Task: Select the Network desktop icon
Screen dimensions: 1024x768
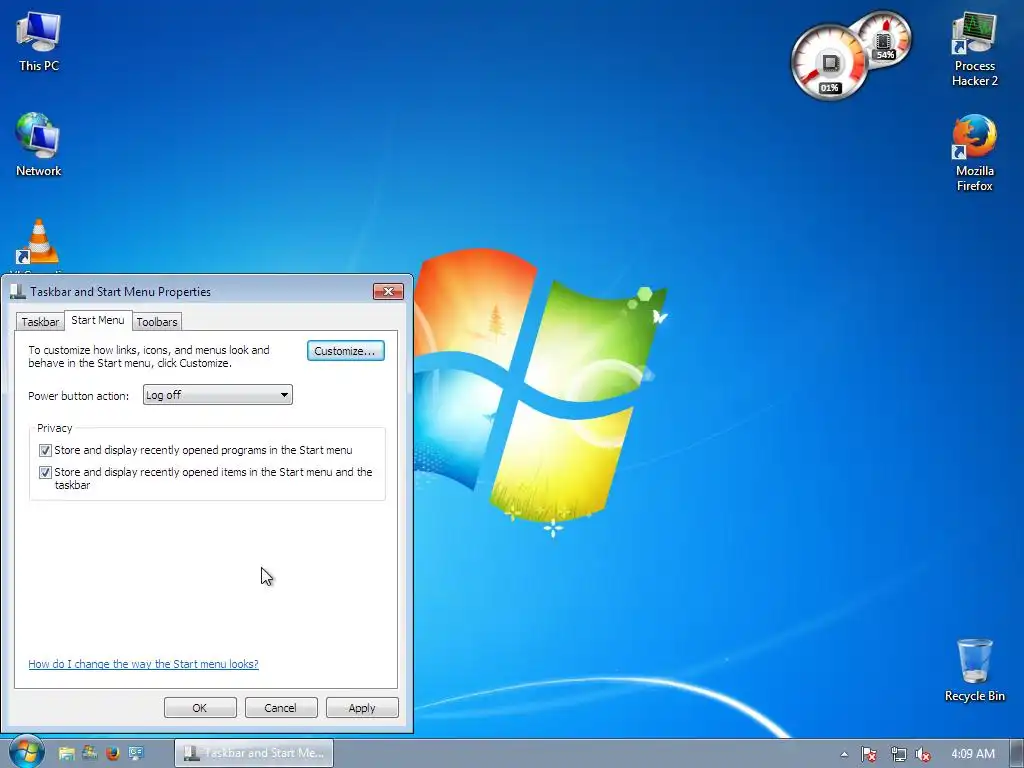Action: (x=39, y=145)
